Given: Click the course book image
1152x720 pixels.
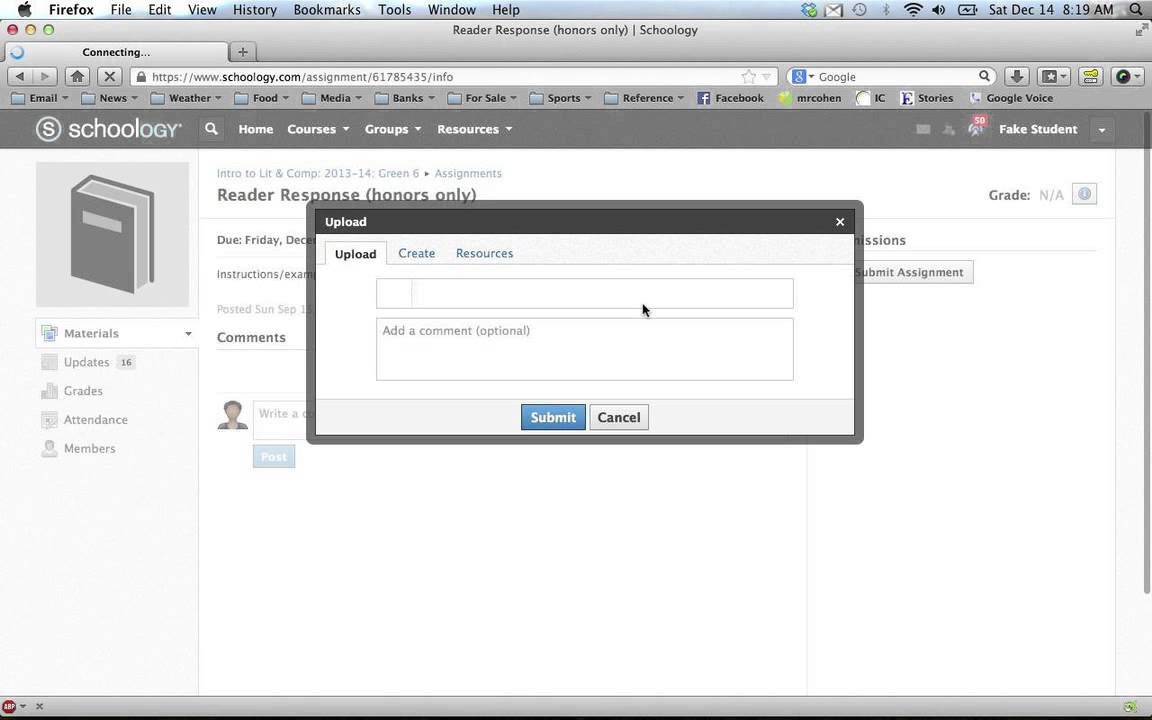Looking at the screenshot, I should coord(112,234).
